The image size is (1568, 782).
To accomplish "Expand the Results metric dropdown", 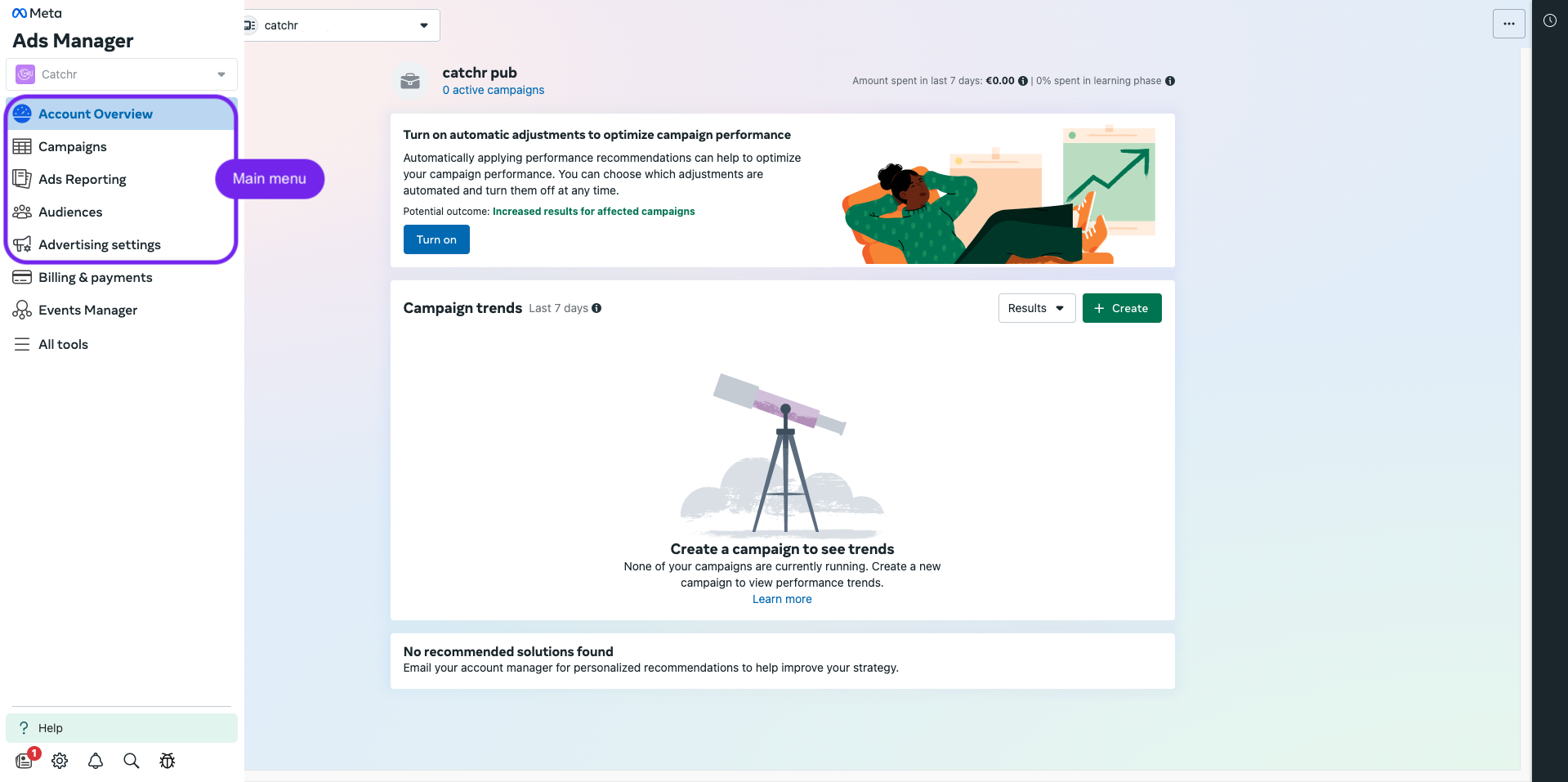I will point(1037,308).
